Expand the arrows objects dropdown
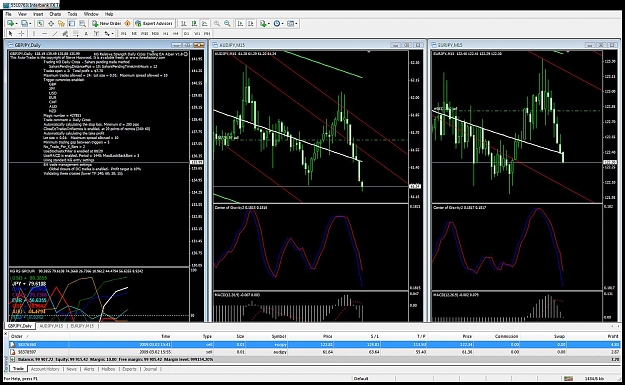The image size is (625, 385). (x=112, y=33)
